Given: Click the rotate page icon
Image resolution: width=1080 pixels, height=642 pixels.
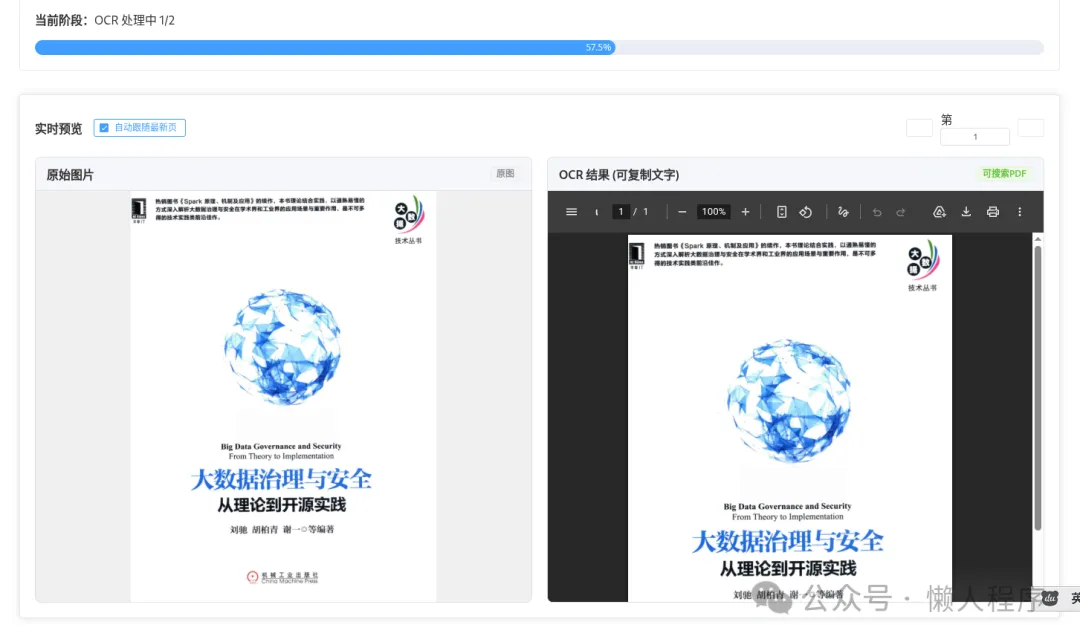Looking at the screenshot, I should [x=807, y=211].
